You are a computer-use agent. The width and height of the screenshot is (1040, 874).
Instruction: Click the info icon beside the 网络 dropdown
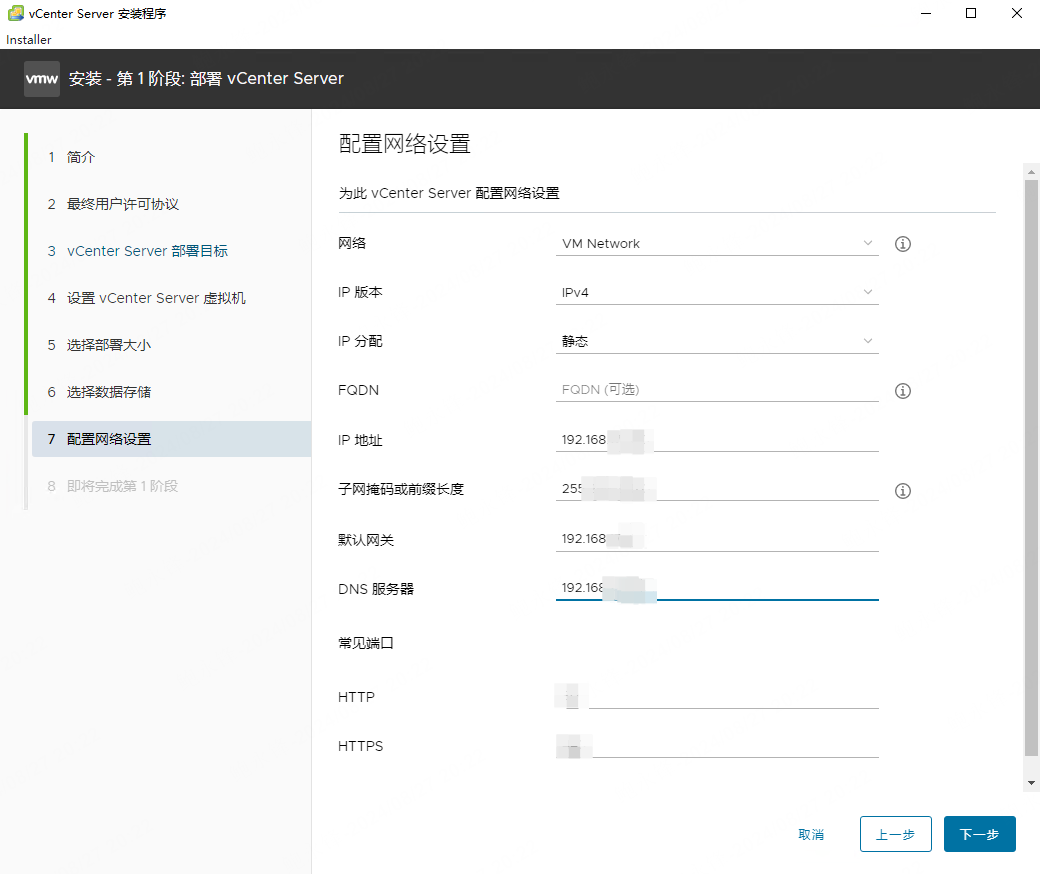pyautogui.click(x=903, y=244)
